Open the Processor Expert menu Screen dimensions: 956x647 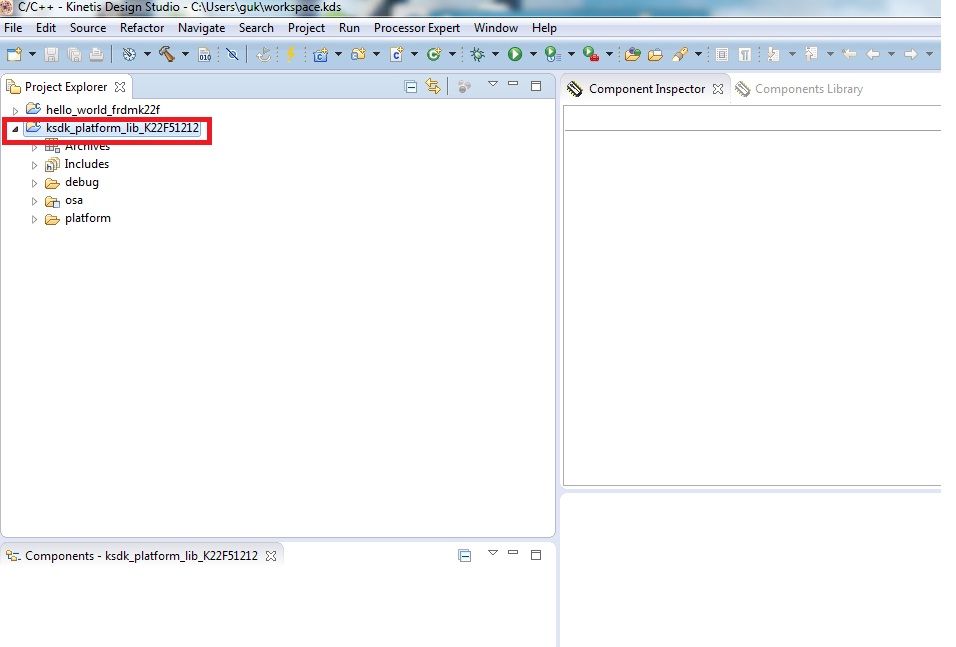click(x=417, y=28)
